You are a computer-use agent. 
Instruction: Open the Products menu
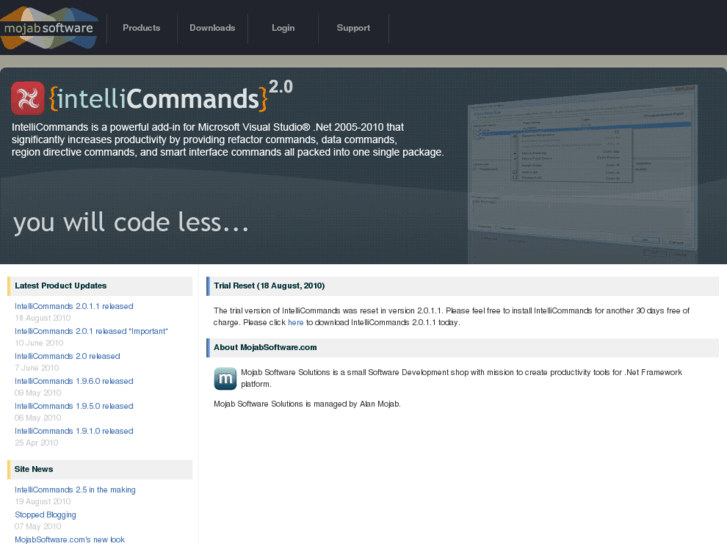141,28
